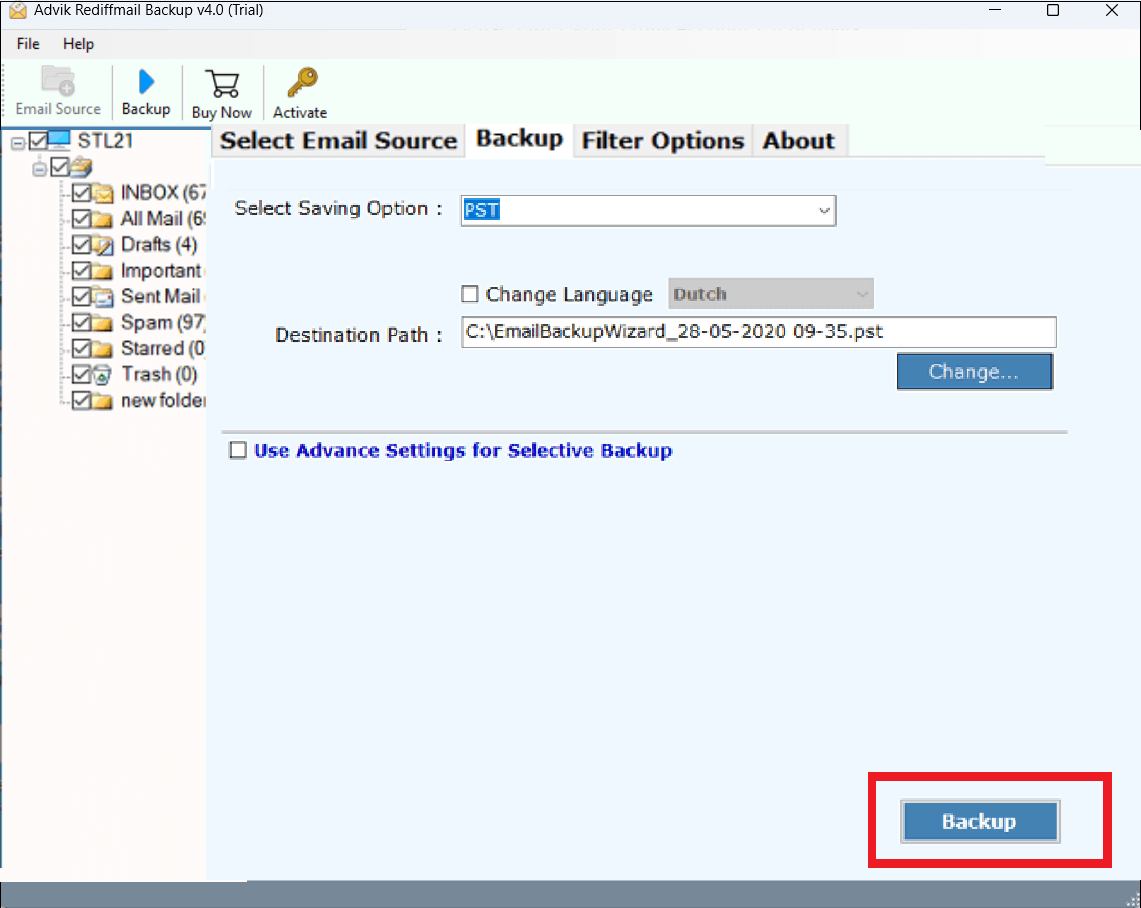Viewport: 1141px width, 908px height.
Task: Click the app envelope icon in title bar
Action: tap(17, 11)
